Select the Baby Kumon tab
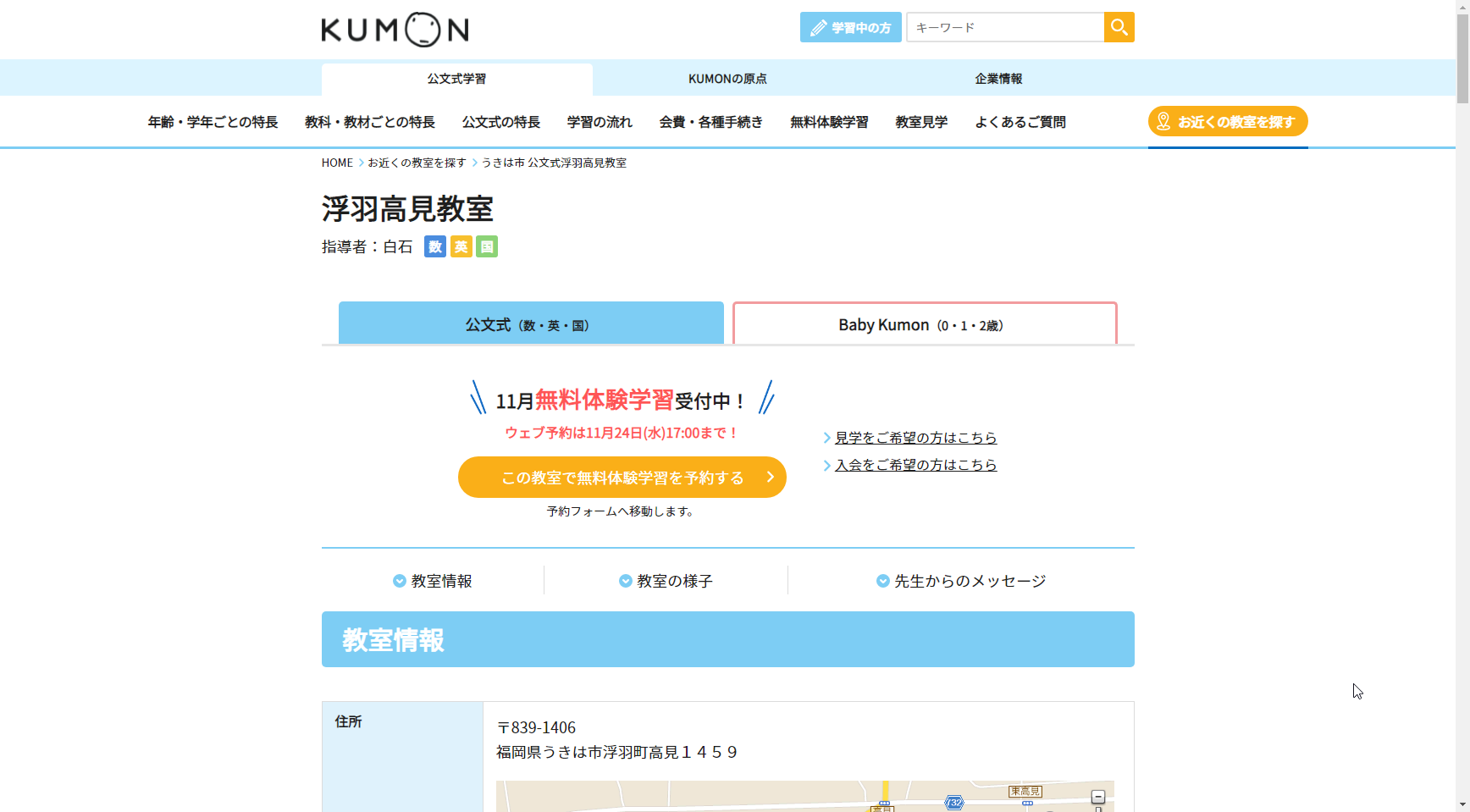Image resolution: width=1470 pixels, height=812 pixels. [x=925, y=323]
